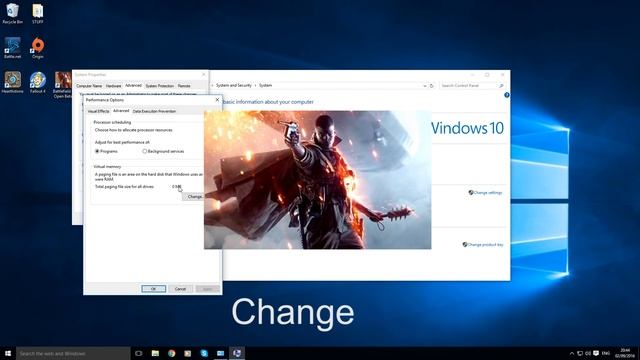Open the network icon in system tray

click(580, 353)
